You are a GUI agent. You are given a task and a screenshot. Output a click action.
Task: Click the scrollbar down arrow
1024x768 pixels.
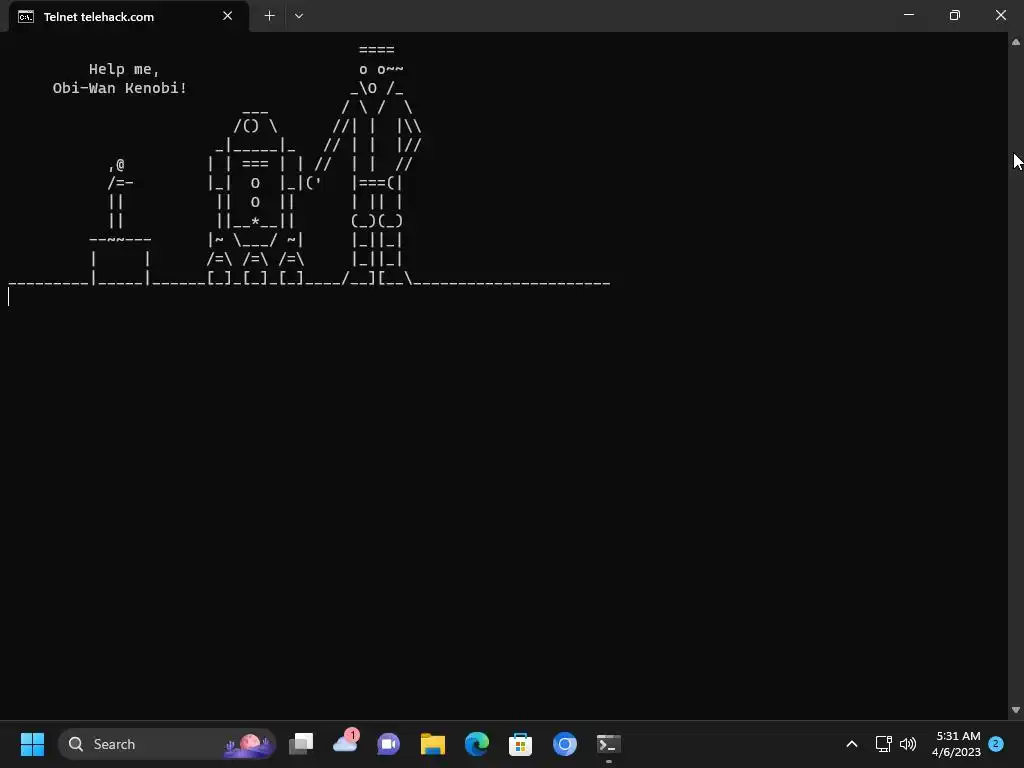[1016, 711]
